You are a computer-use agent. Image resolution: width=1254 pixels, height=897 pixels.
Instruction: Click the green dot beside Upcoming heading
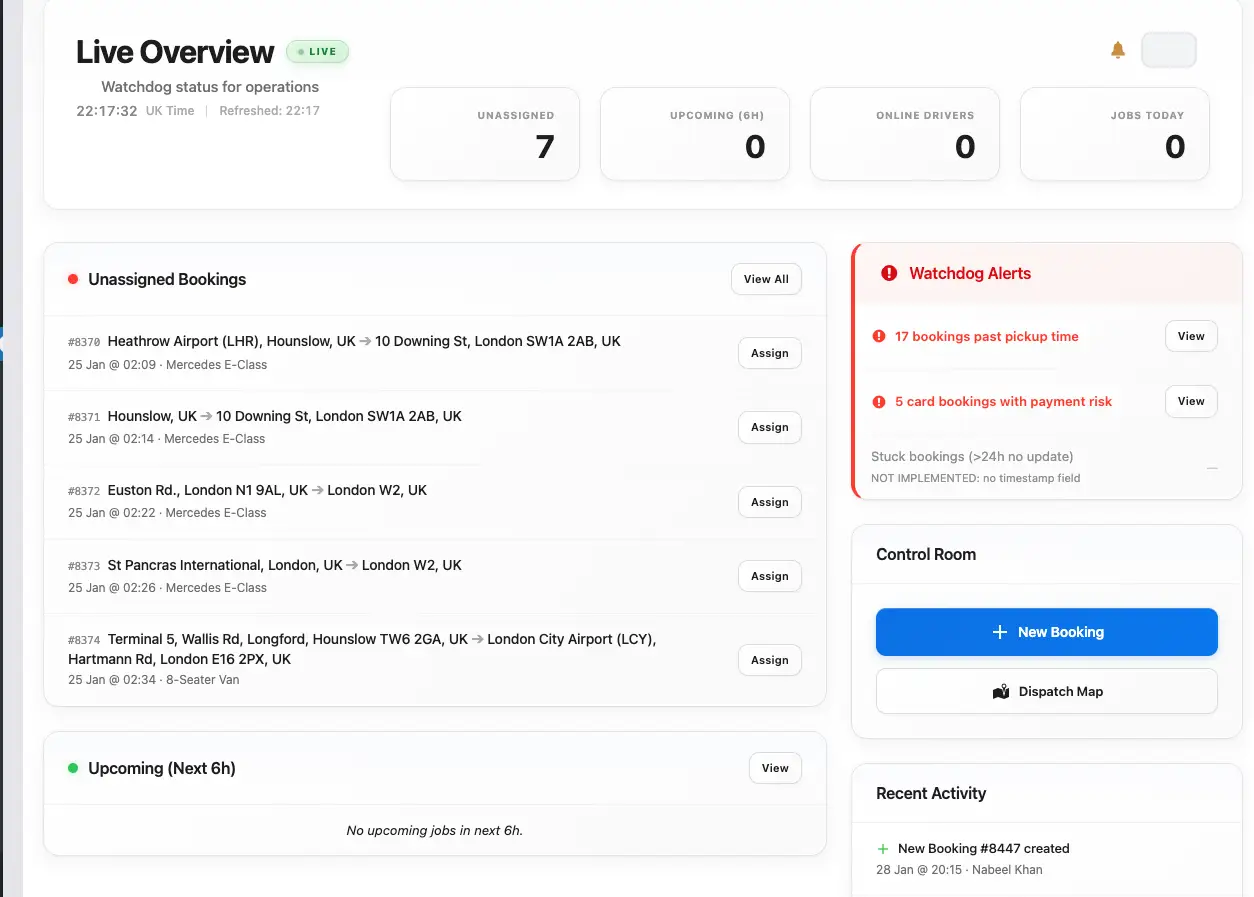click(73, 768)
